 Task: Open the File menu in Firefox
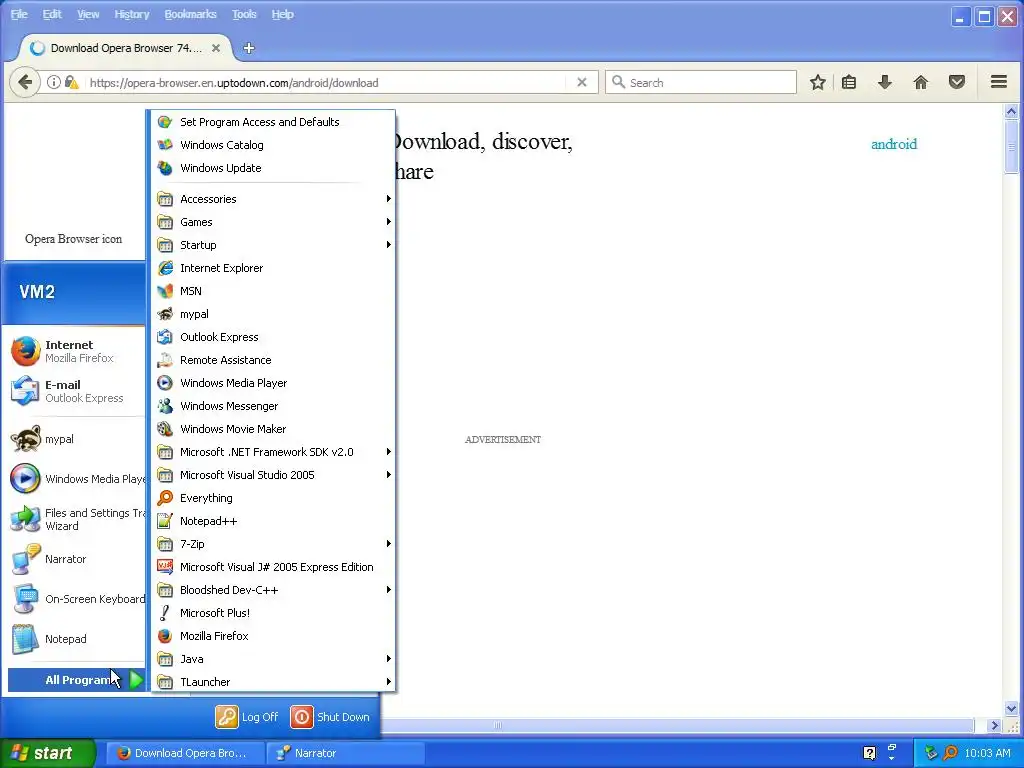(19, 14)
